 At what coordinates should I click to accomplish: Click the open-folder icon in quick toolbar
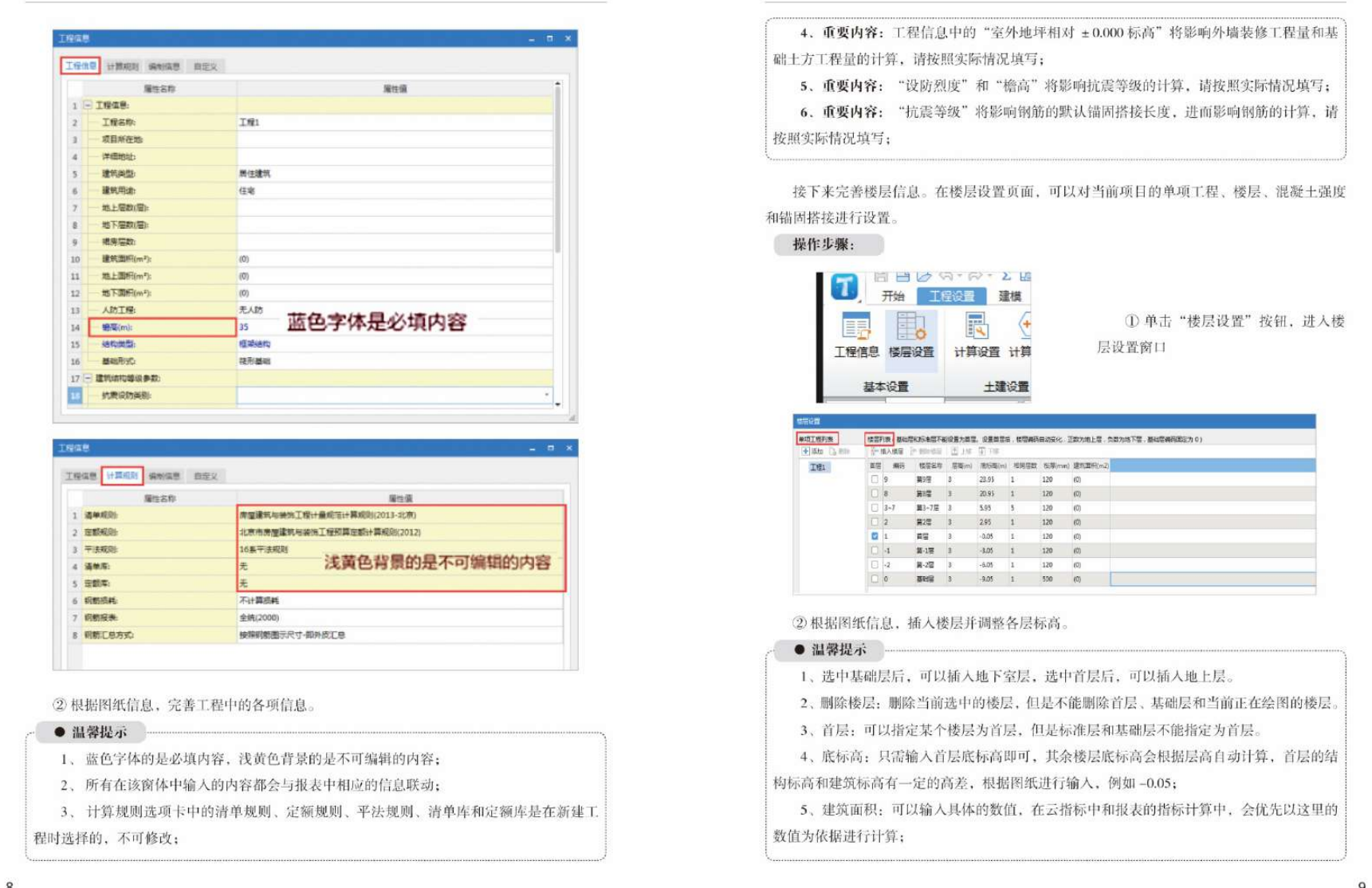[x=924, y=277]
